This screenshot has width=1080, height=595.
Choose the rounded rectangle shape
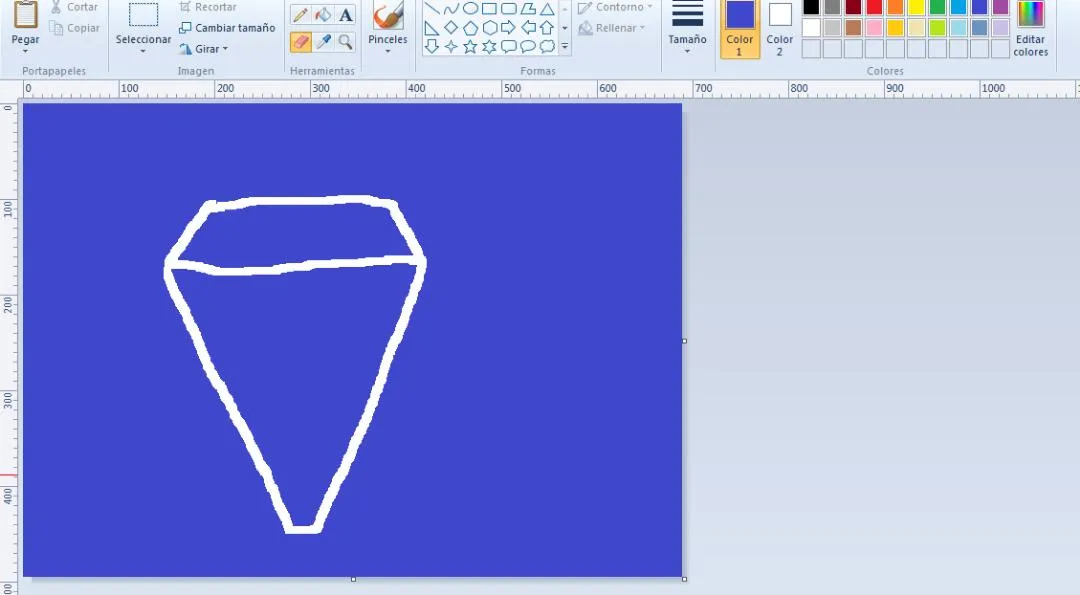tap(509, 9)
